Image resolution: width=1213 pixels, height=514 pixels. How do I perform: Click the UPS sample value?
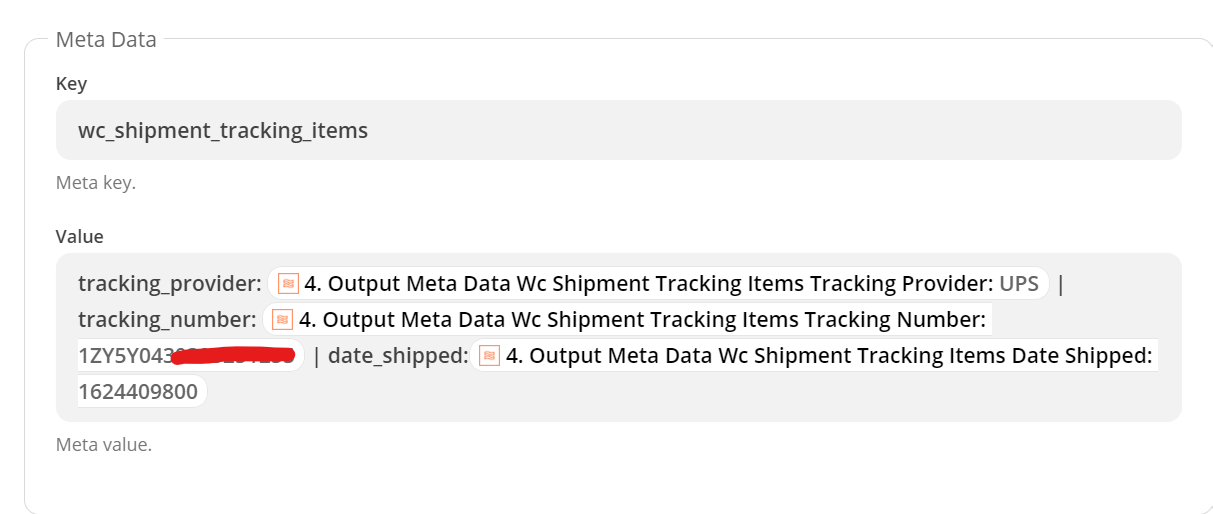pos(1019,283)
